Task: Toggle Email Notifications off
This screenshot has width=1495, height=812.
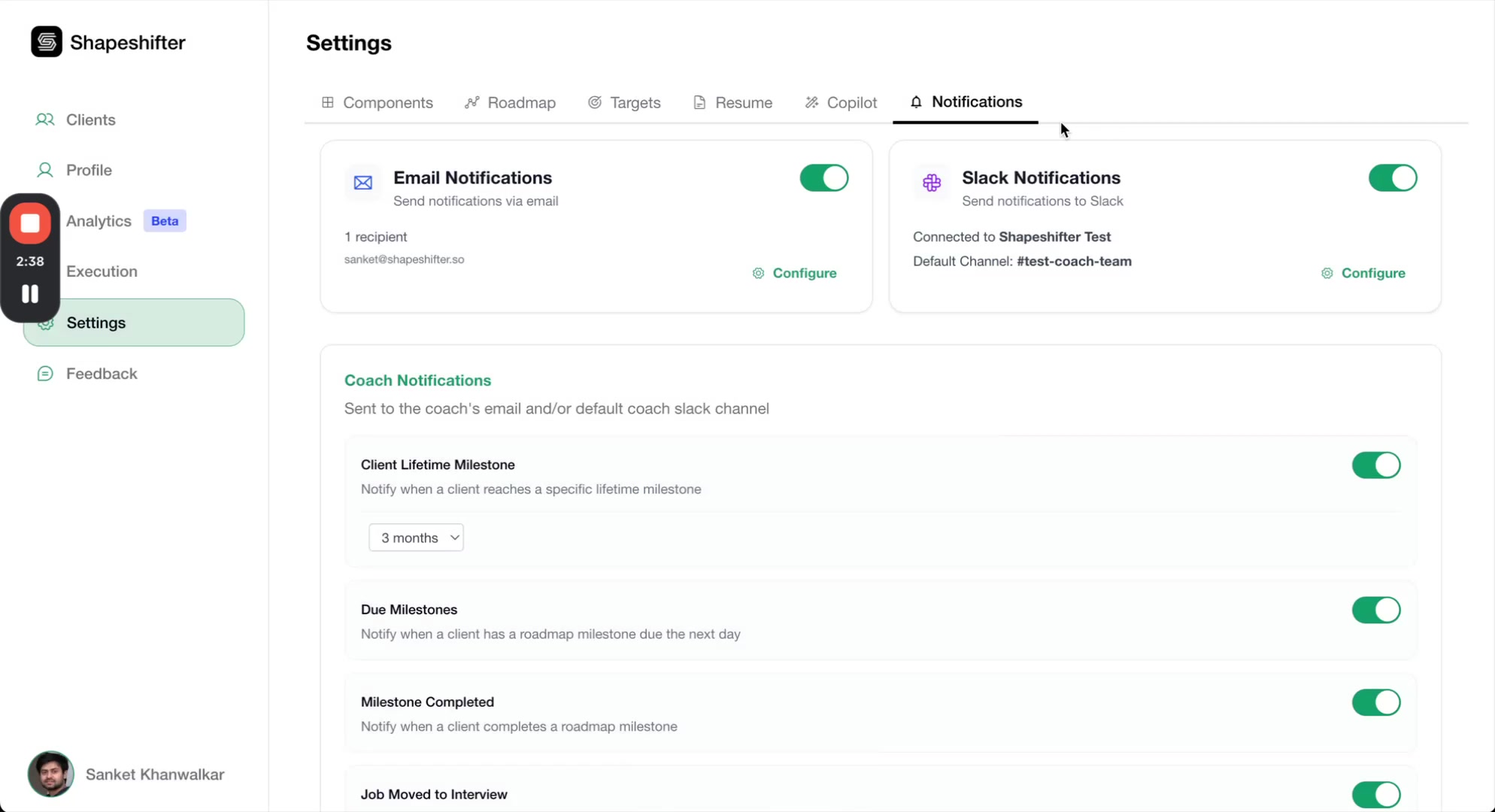Action: (823, 178)
